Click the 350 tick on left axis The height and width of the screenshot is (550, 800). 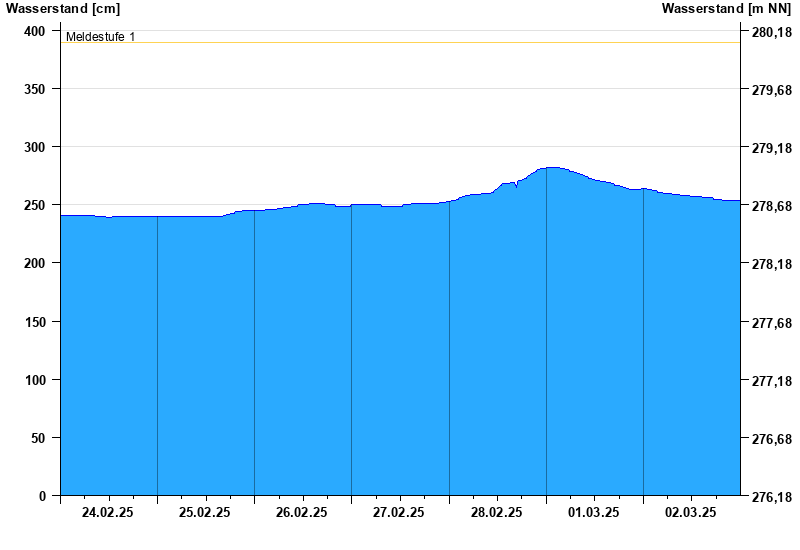coord(35,89)
